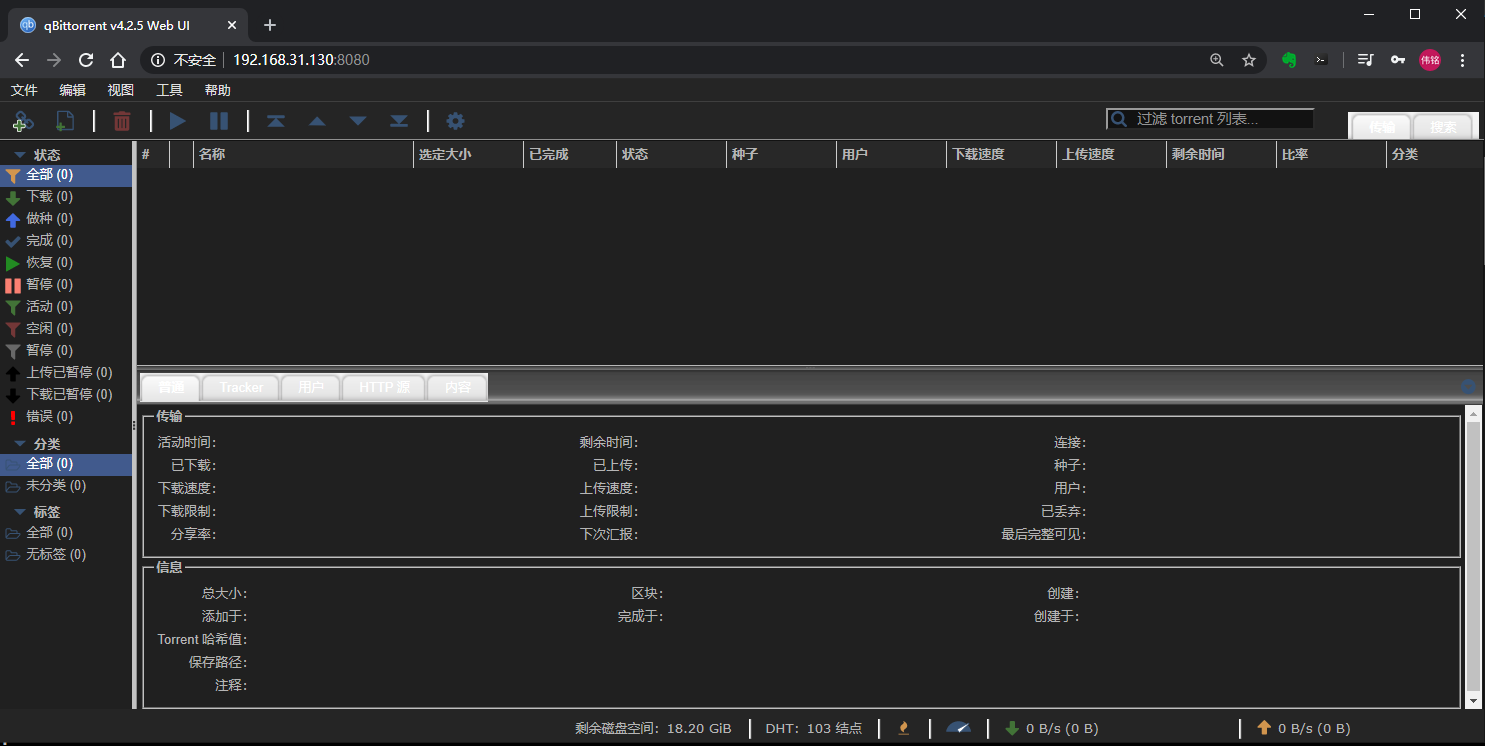Sort by the 已完成 column header
This screenshot has width=1485, height=746.
click(x=570, y=155)
